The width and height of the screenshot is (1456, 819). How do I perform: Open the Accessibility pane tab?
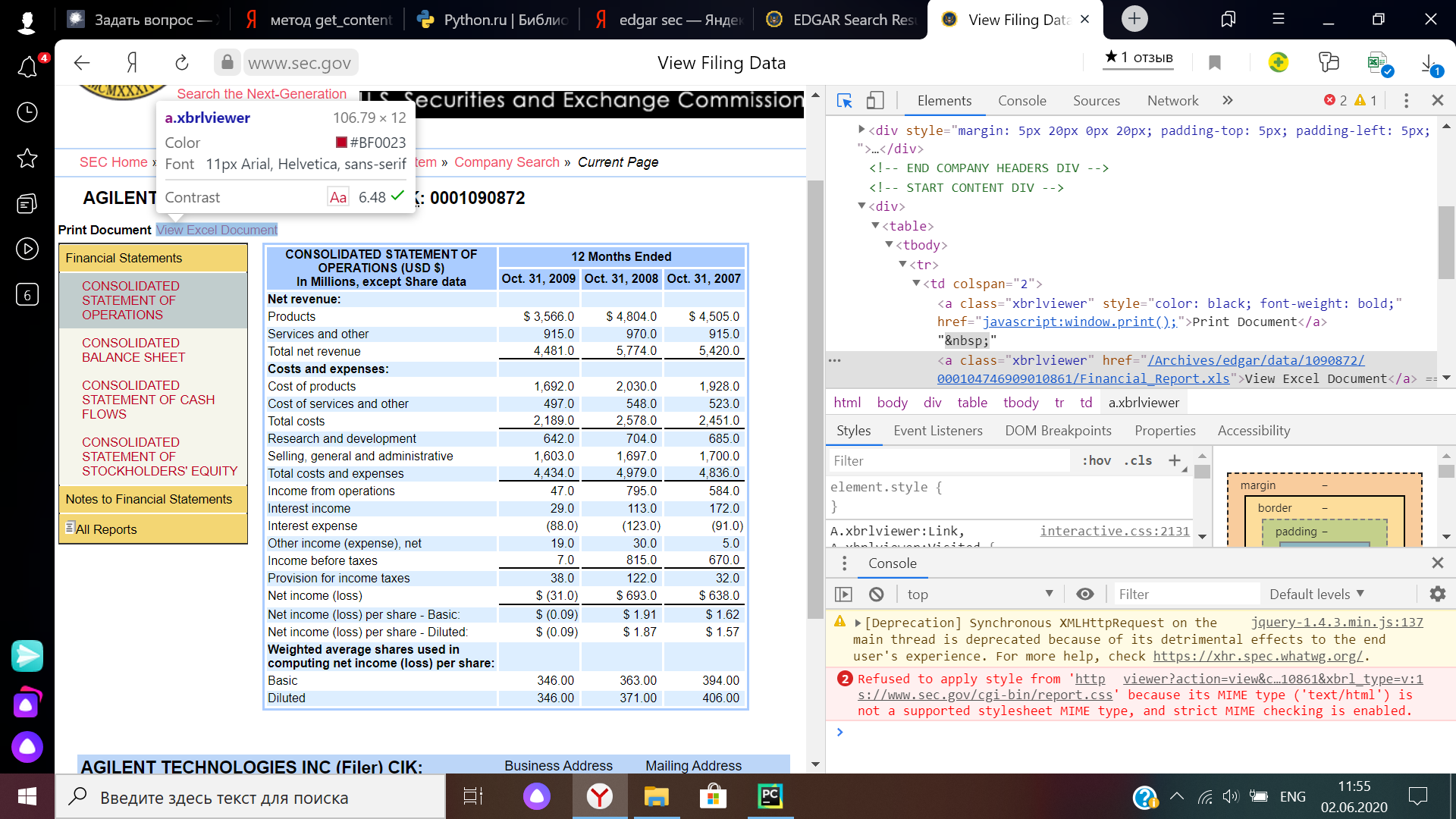pos(1254,431)
